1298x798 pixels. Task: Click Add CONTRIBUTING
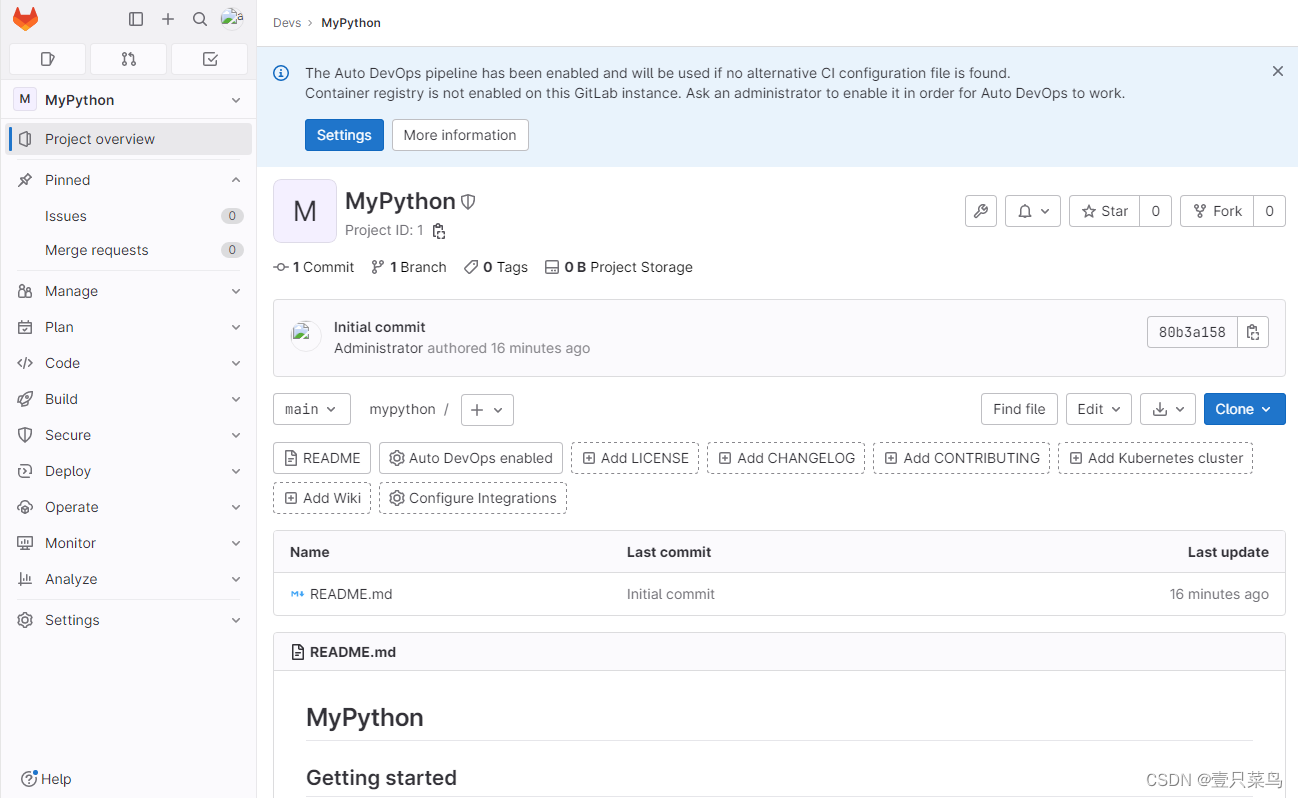962,458
